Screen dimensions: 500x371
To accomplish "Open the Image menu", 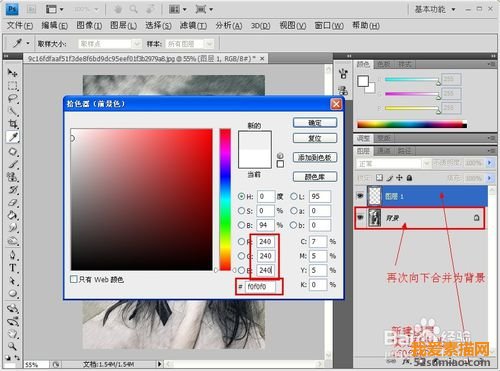I will (x=89, y=26).
